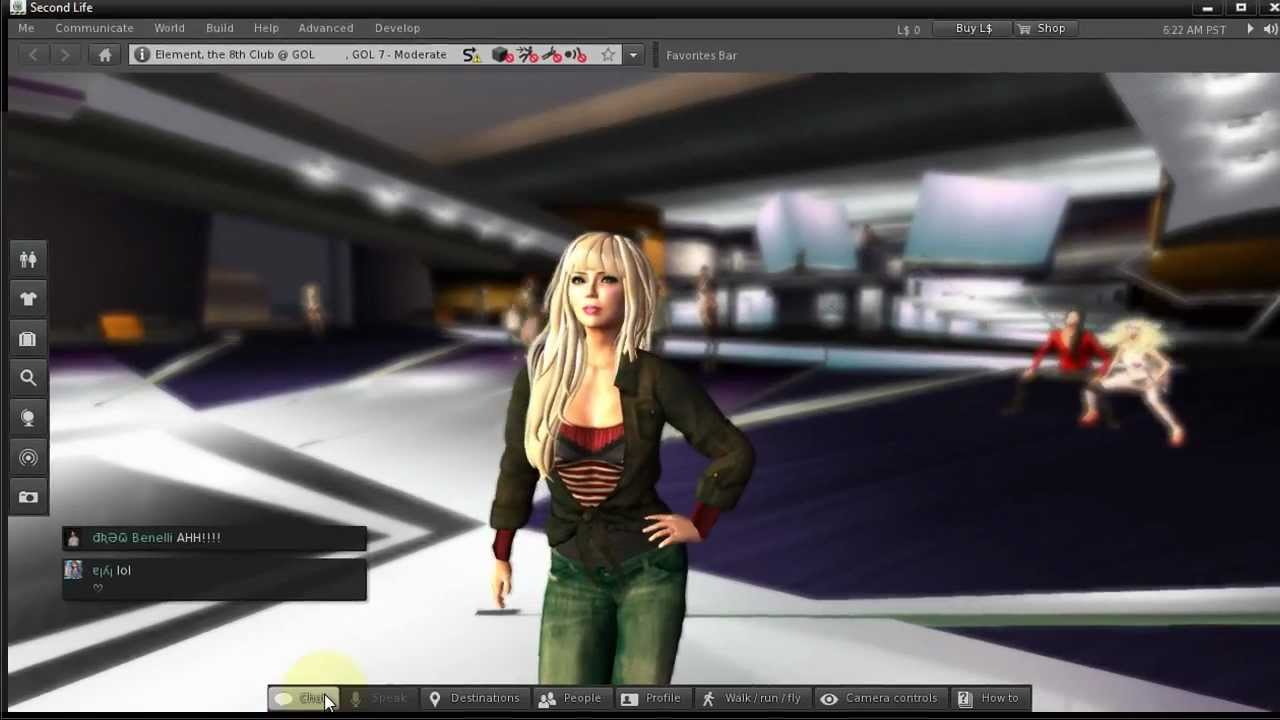Open the Places pin icon in sidebar

(28, 418)
